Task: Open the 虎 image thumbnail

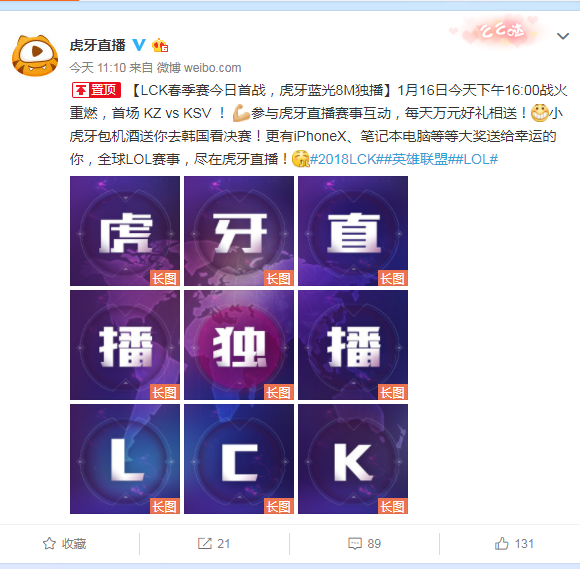Action: coord(125,231)
